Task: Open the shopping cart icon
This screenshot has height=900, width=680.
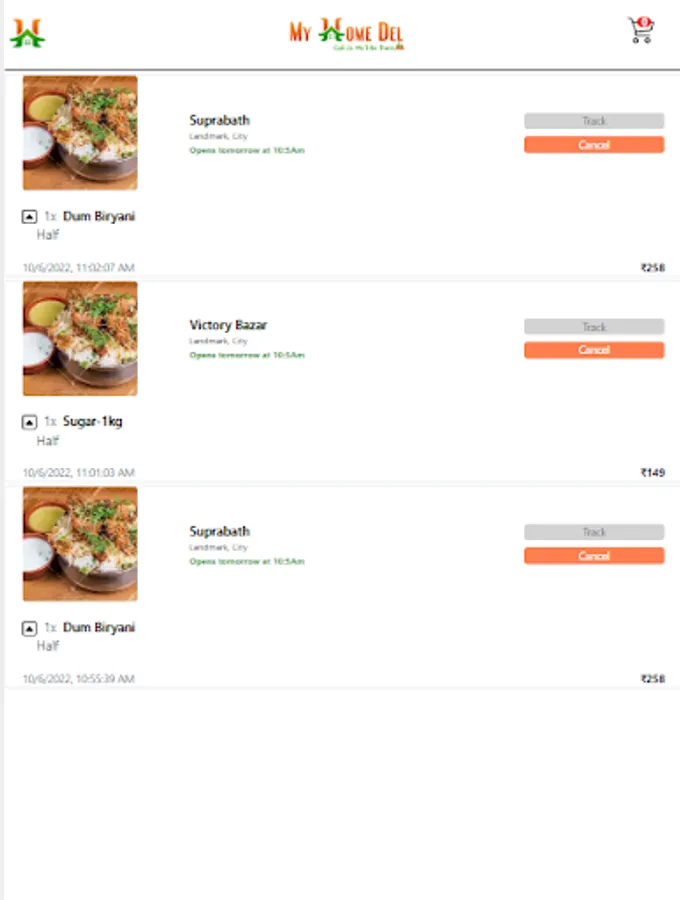Action: tap(641, 30)
